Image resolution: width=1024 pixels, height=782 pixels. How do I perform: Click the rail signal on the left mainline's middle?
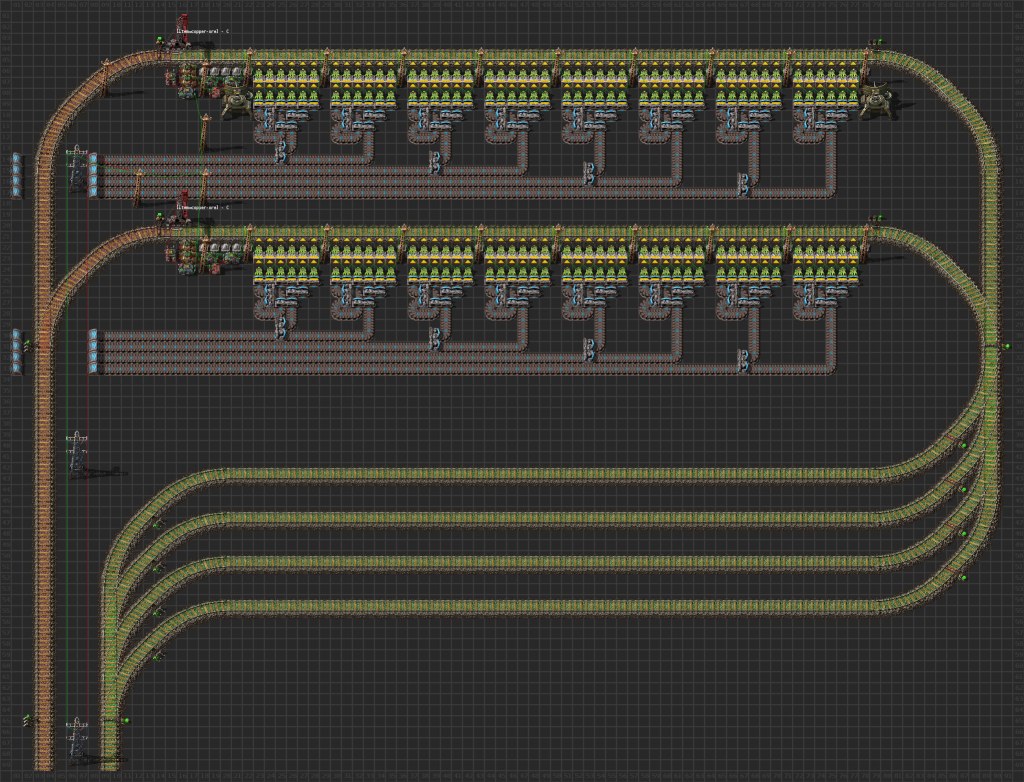[x=27, y=344]
